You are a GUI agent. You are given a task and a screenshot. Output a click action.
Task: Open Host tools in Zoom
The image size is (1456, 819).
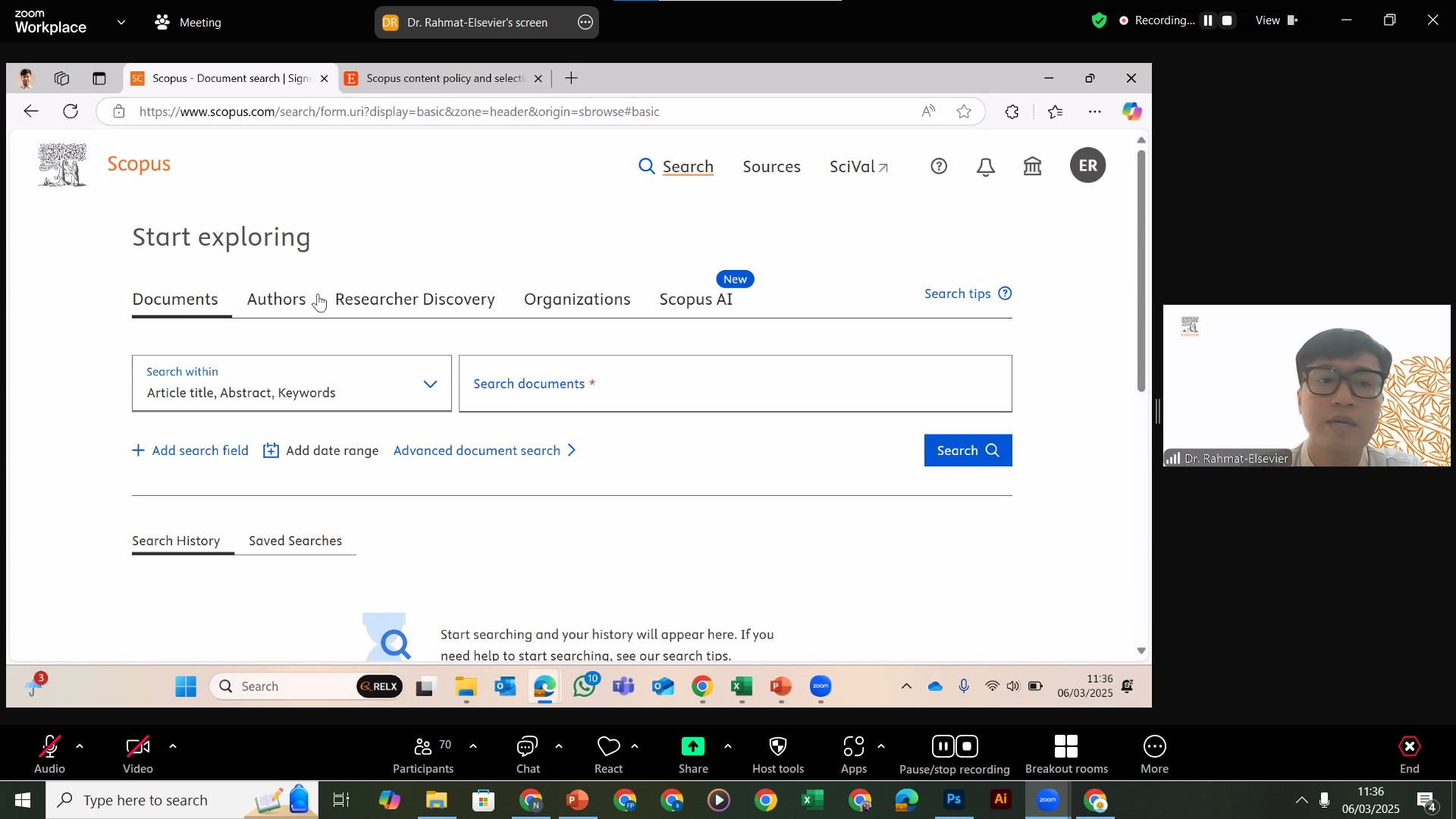tap(778, 755)
